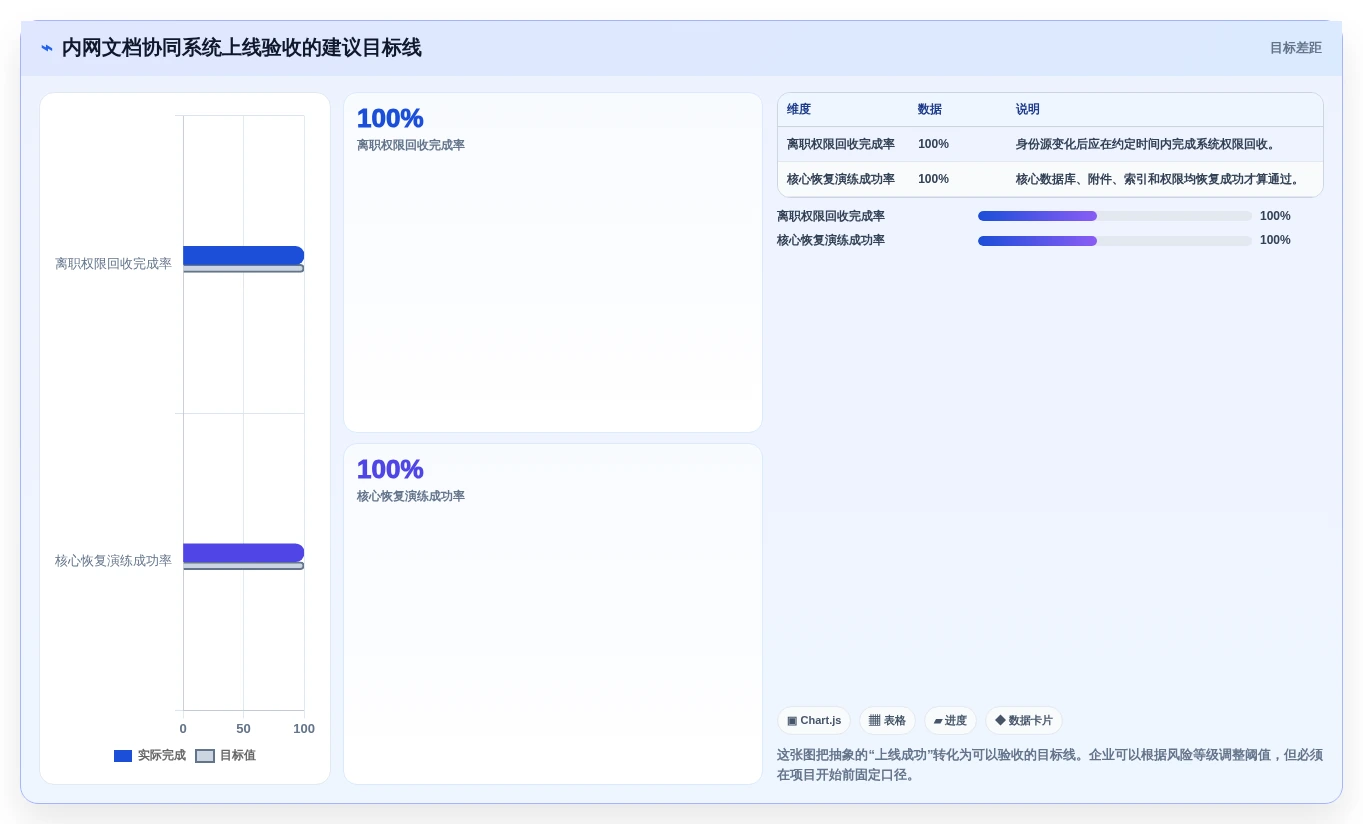Click 离职权限回收完成率 table row cell
This screenshot has width=1363, height=824.
pyautogui.click(x=841, y=144)
